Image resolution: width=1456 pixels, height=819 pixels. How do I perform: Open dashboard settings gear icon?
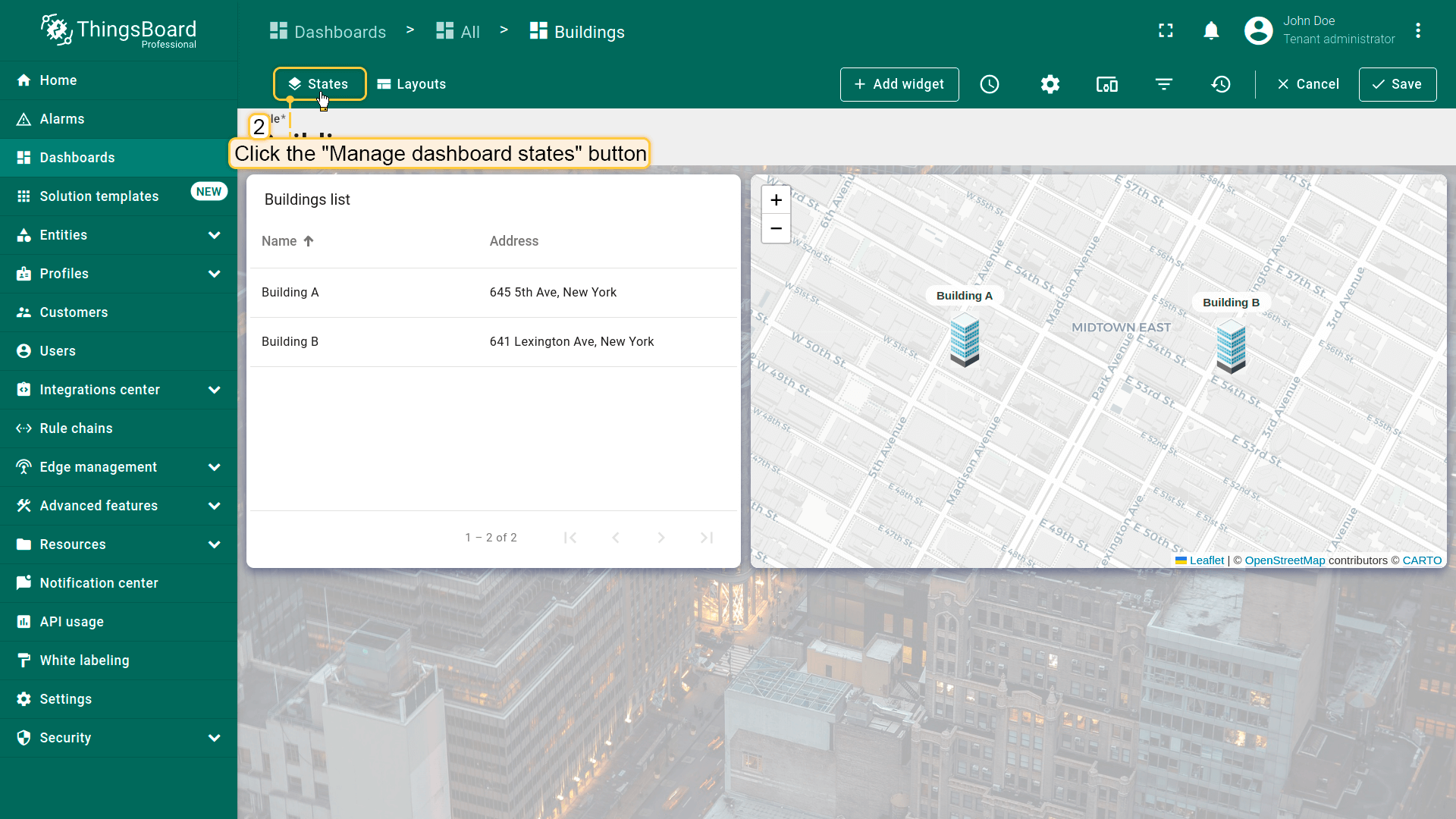coord(1050,84)
